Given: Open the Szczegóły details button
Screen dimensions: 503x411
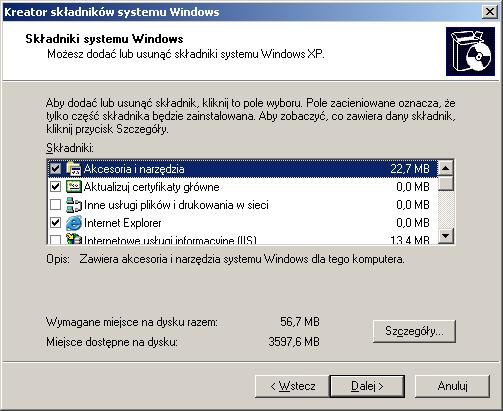Looking at the screenshot, I should [x=414, y=331].
